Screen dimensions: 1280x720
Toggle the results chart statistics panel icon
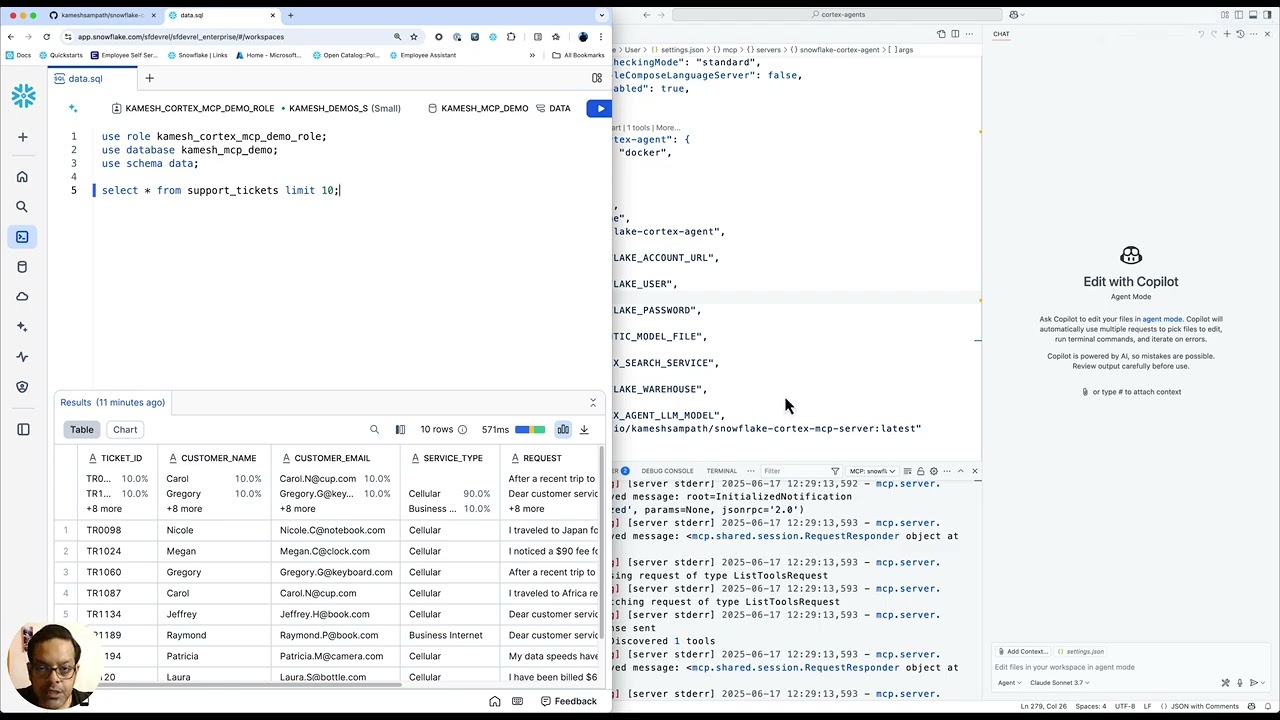click(563, 430)
